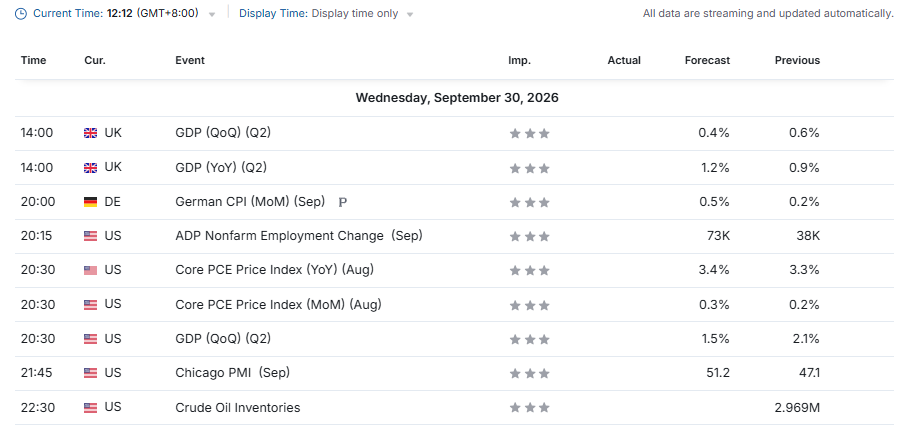Viewport: 907px width, 442px height.
Task: Click the 2.1% previous value
Action: pyautogui.click(x=806, y=338)
